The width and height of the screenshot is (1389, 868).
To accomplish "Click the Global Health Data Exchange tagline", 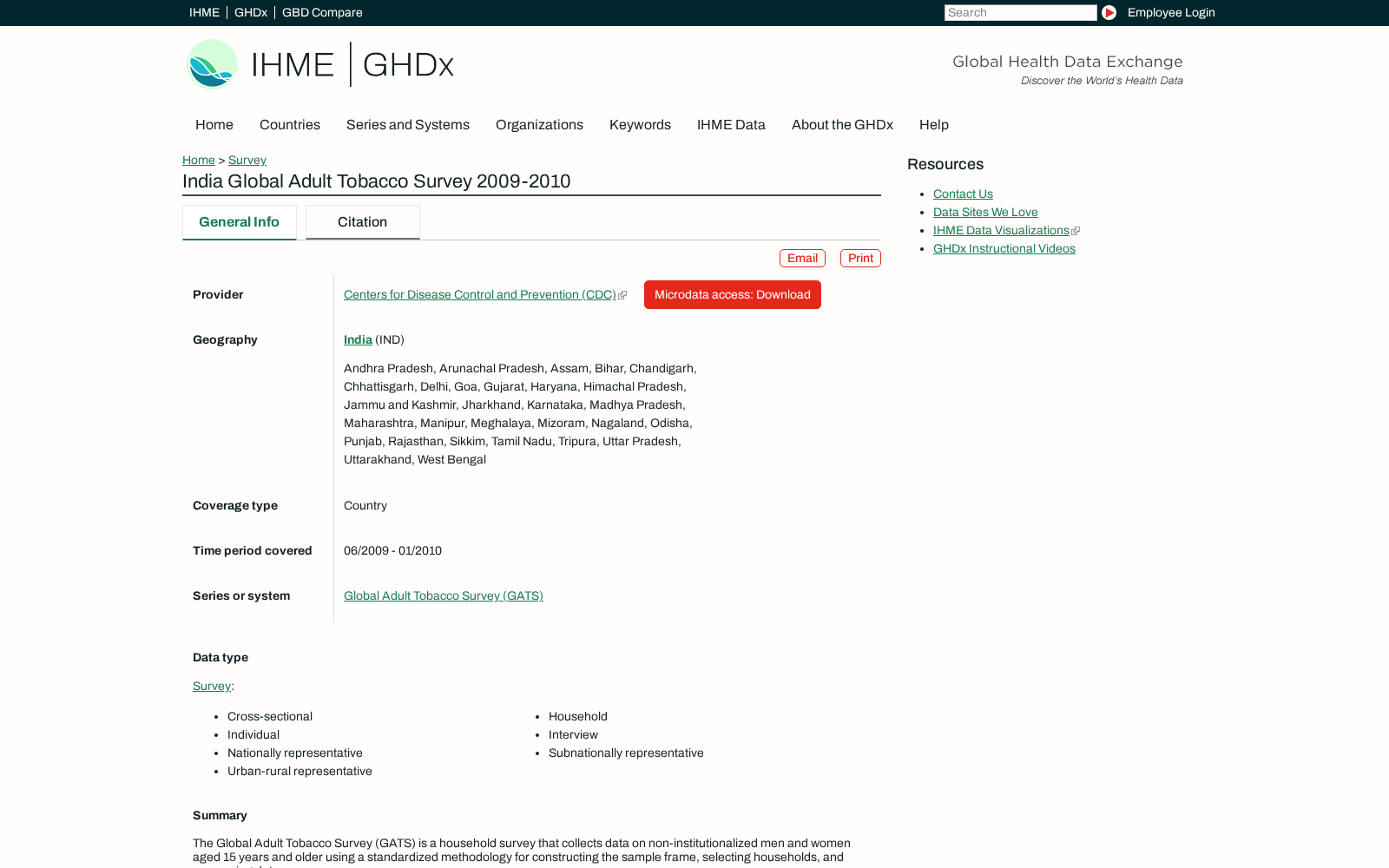I will (x=1068, y=62).
